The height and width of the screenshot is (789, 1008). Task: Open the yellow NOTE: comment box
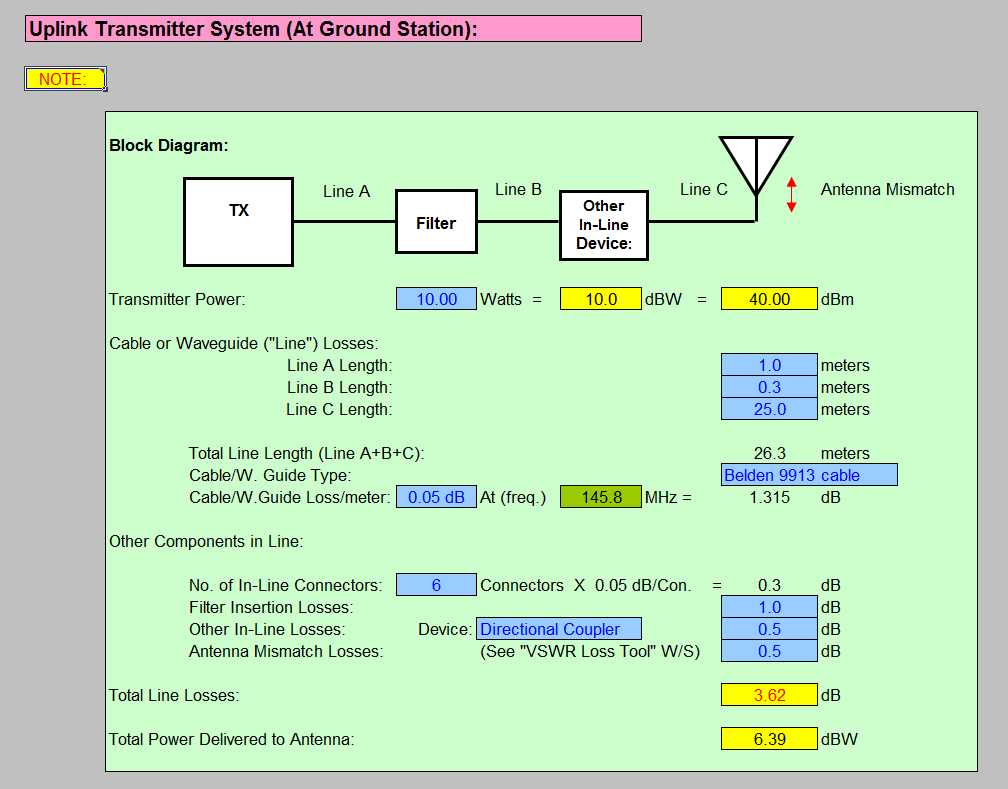point(66,79)
